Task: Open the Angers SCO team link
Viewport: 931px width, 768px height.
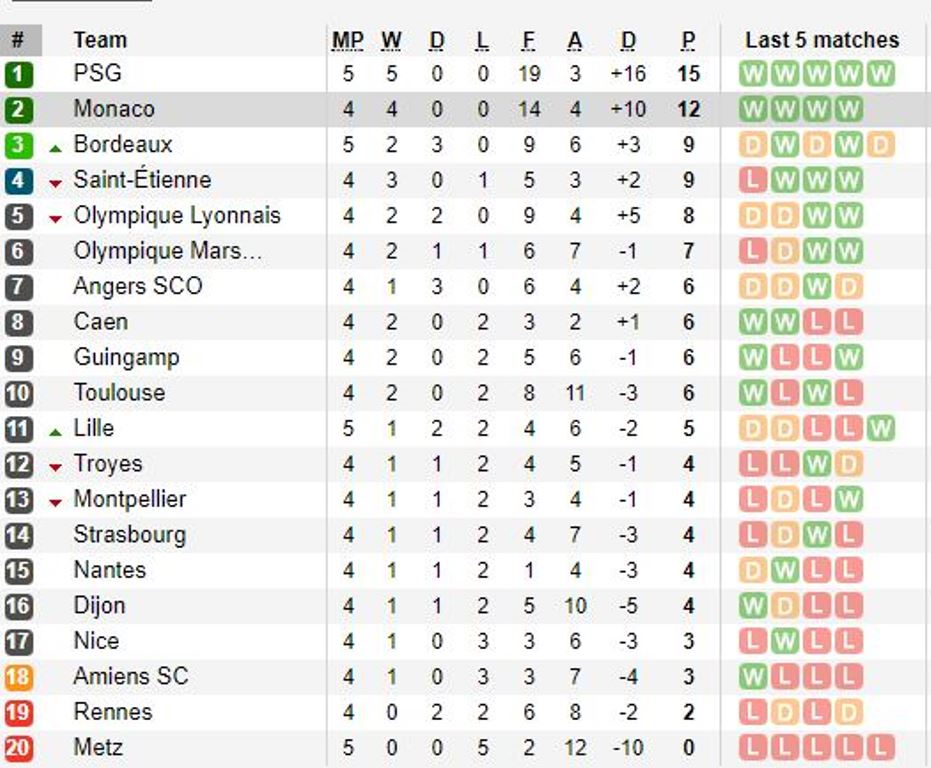Action: click(x=138, y=286)
